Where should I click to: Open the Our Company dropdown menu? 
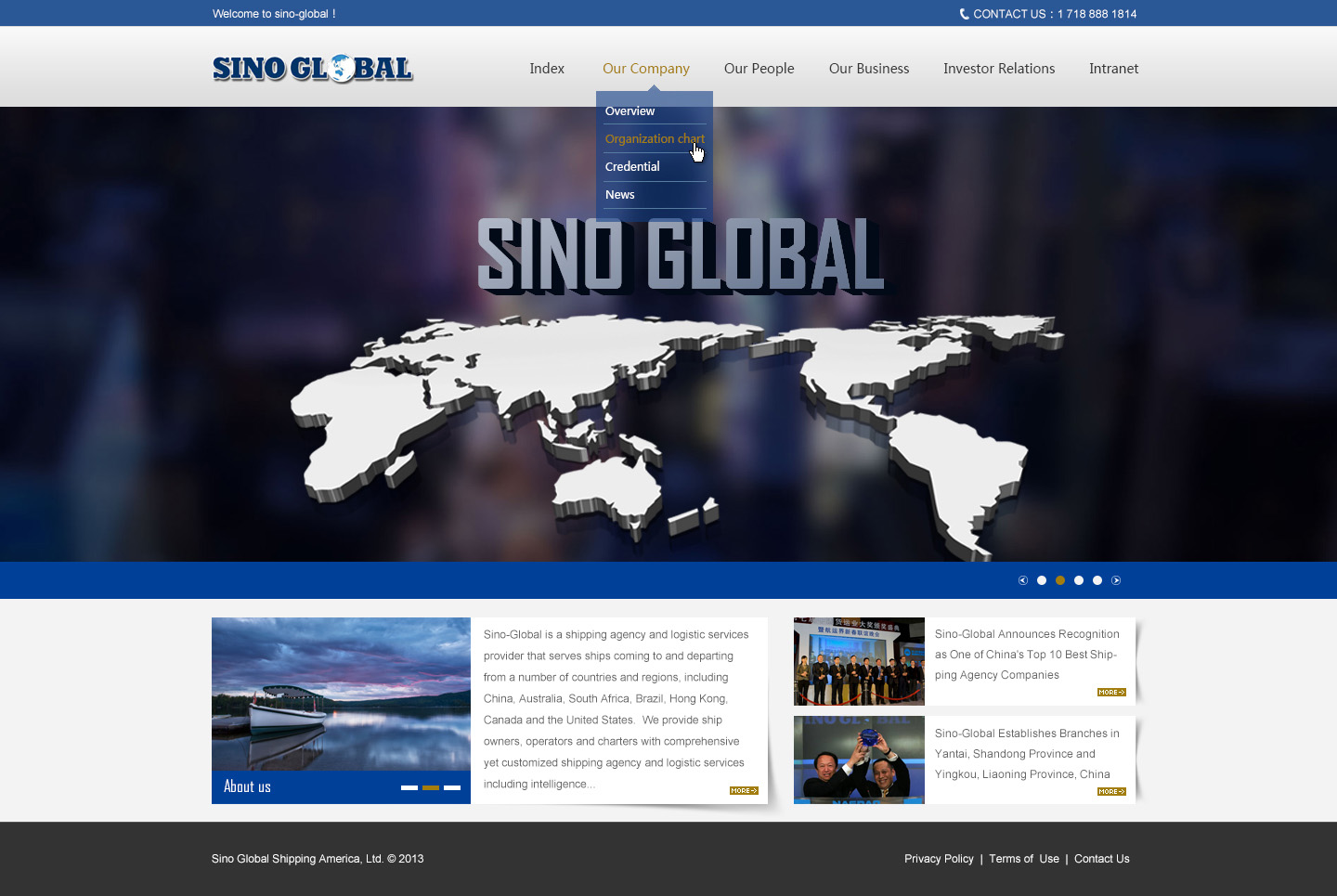646,69
